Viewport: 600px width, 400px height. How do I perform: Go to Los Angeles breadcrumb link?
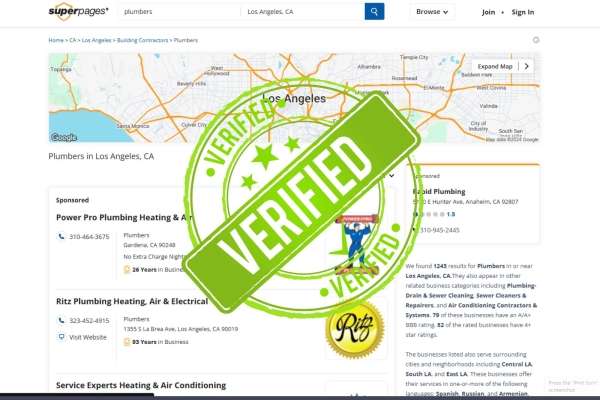coord(96,40)
